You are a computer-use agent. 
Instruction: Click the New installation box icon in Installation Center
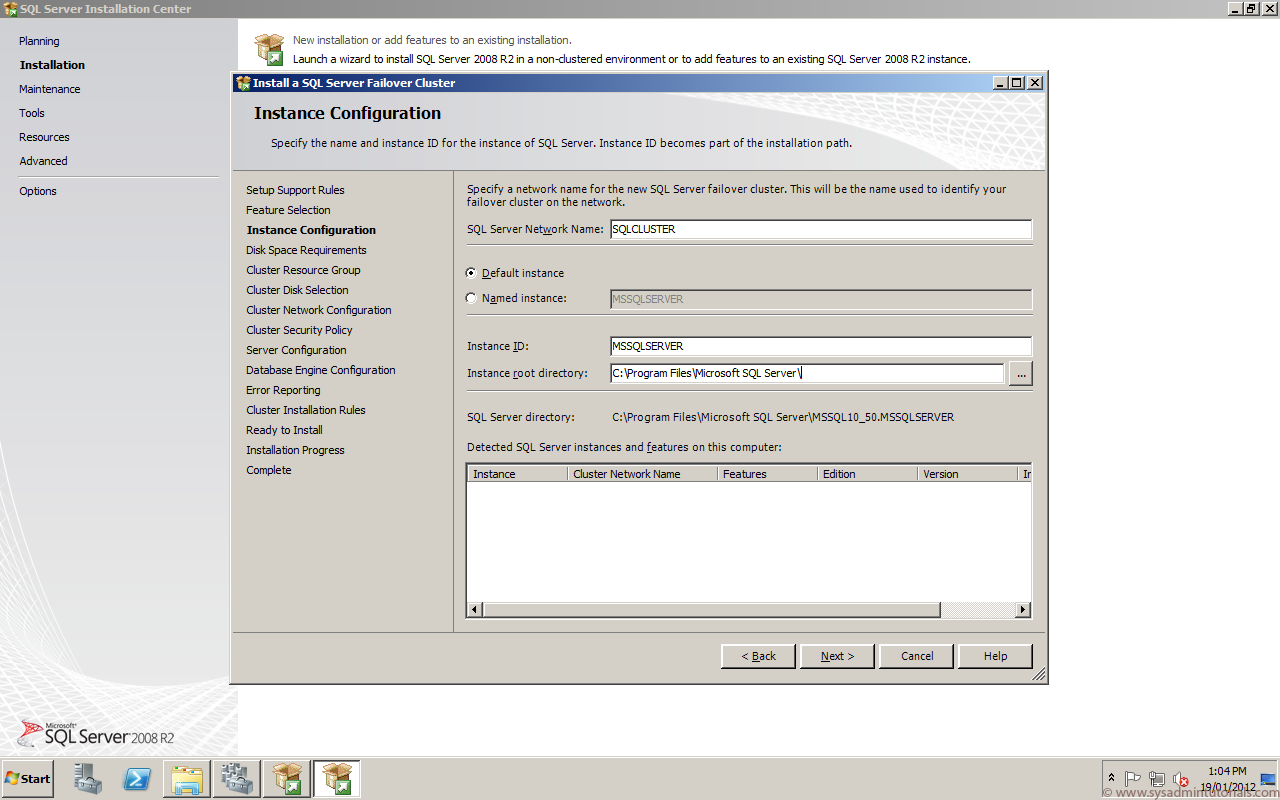pos(269,49)
